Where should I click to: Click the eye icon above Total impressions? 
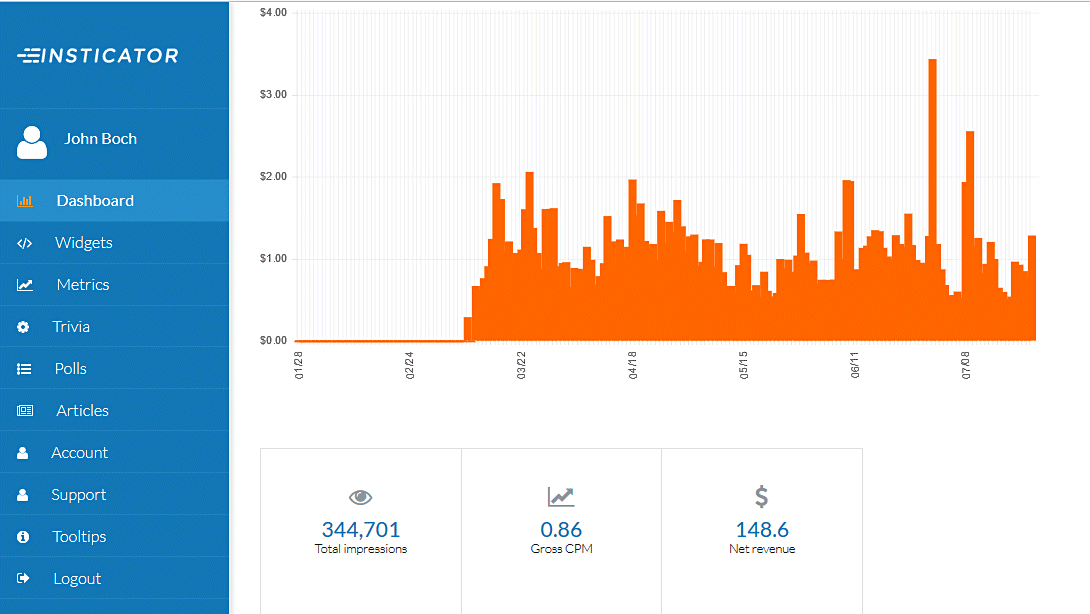(x=361, y=497)
